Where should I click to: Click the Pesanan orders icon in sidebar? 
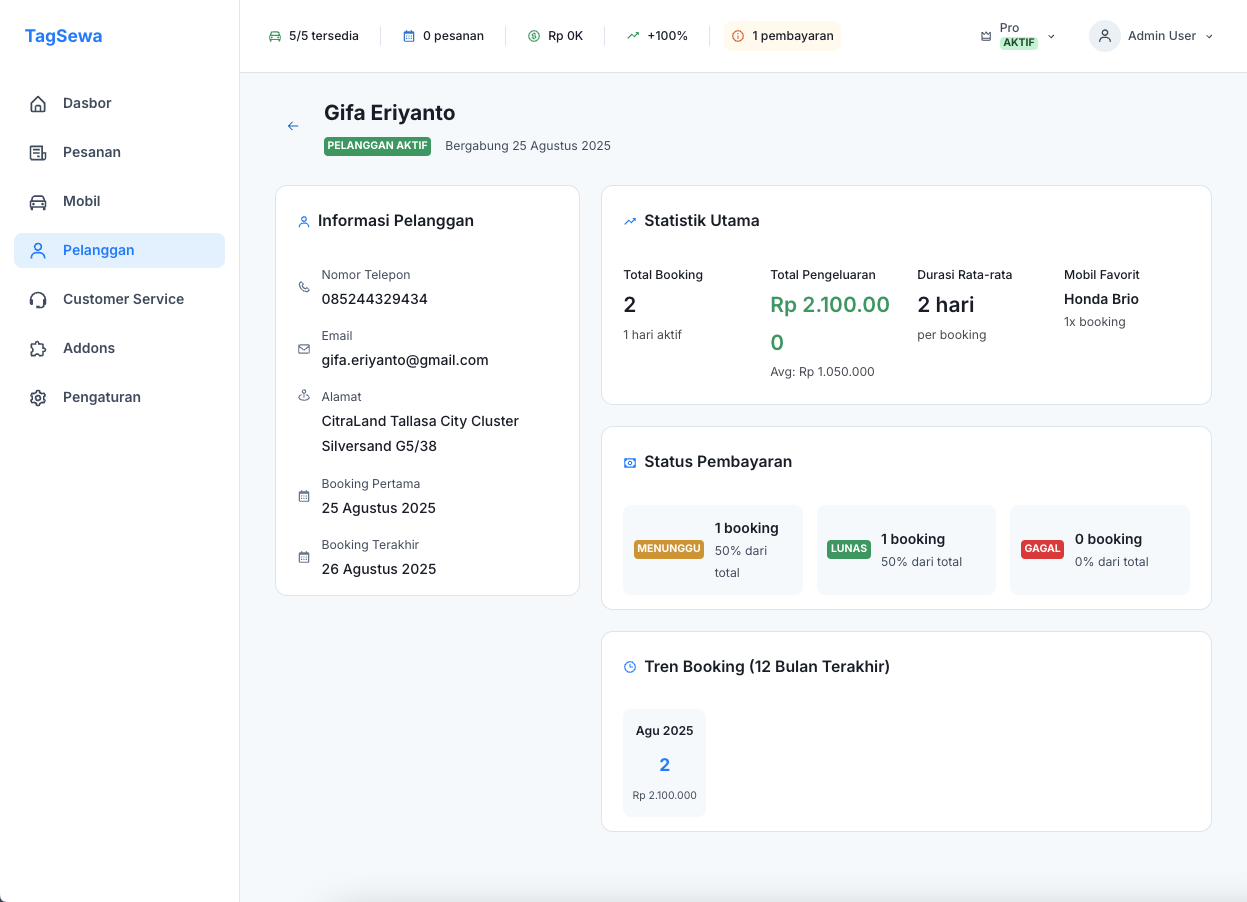[x=38, y=153]
